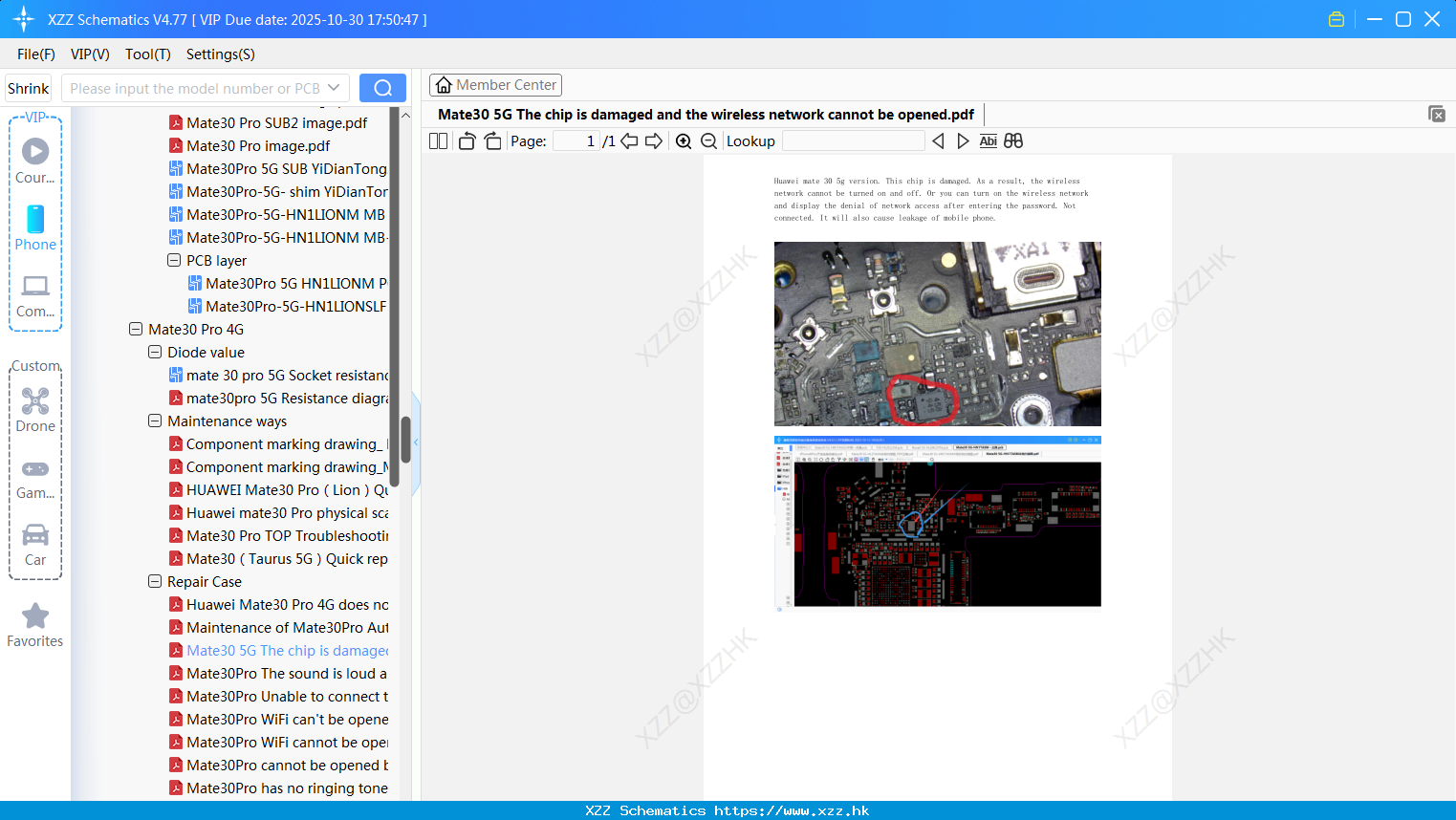Open Huawei mate30 Pro physical PDF
The width and height of the screenshot is (1456, 820).
click(x=278, y=512)
